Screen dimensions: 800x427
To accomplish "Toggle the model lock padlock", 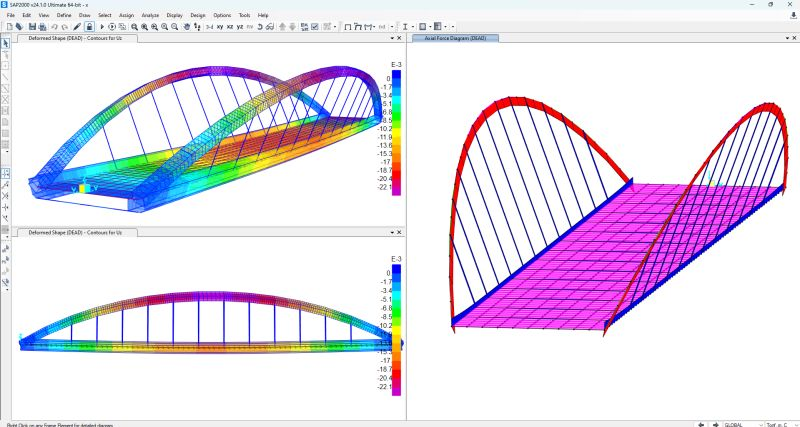I will coord(89,27).
